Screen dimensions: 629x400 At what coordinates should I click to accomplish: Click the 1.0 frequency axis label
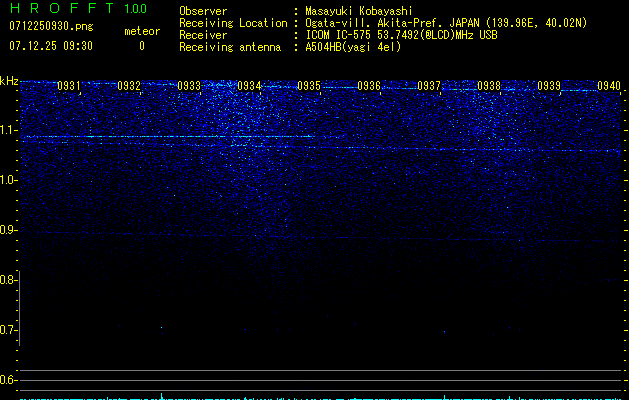(8, 180)
